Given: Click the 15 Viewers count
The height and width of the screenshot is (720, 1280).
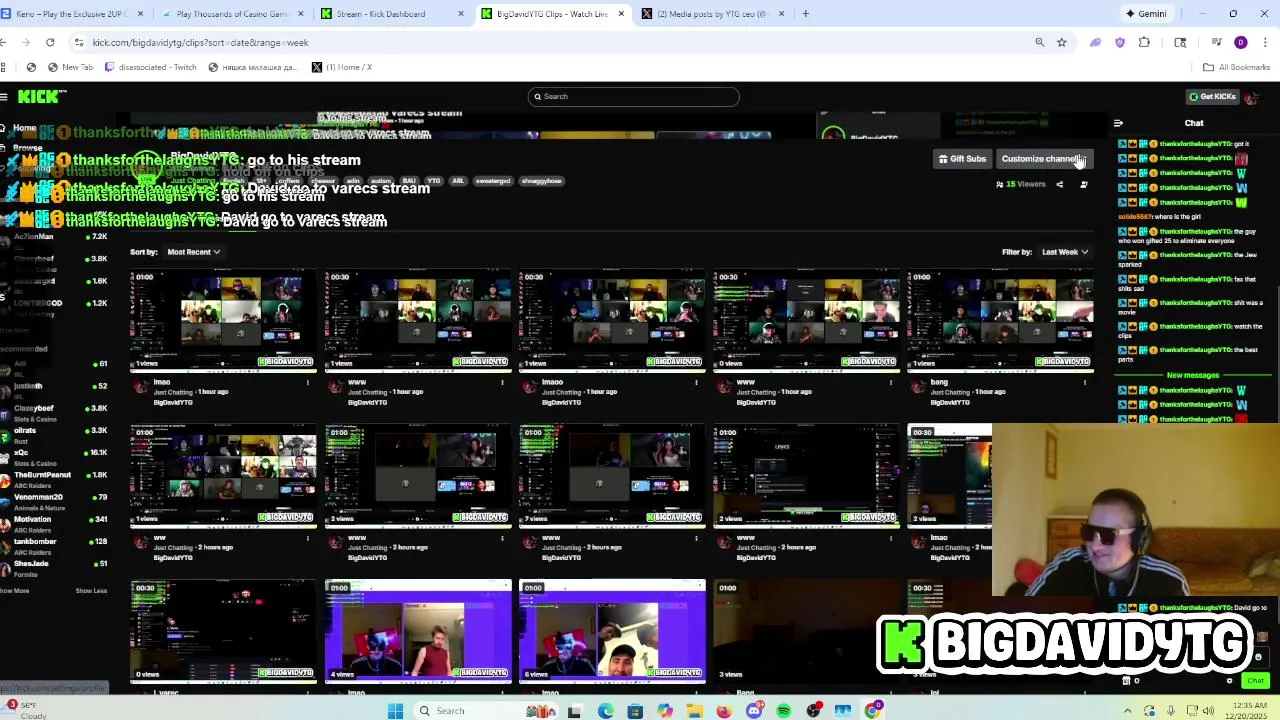Looking at the screenshot, I should coord(1020,184).
